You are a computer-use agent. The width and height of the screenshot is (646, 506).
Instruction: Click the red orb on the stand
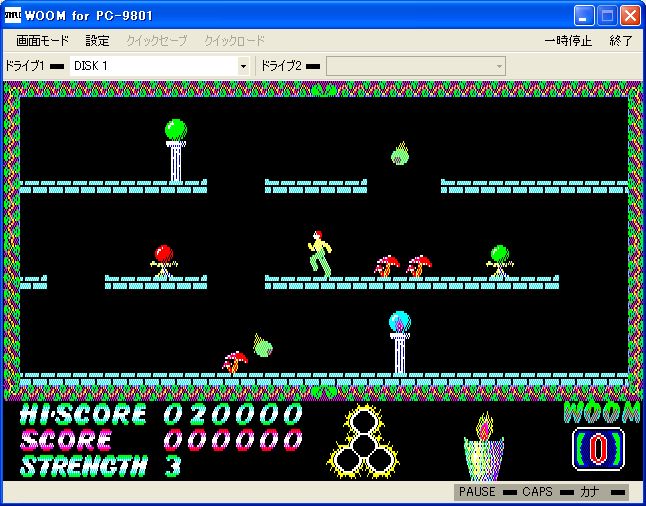tap(164, 253)
